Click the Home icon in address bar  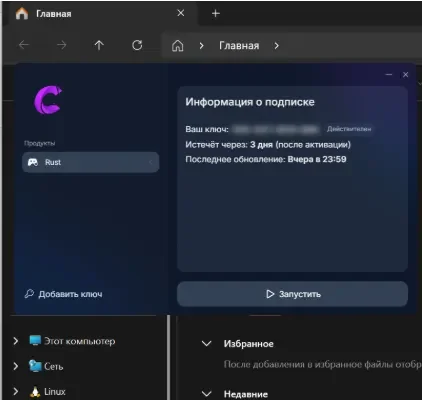click(x=177, y=46)
